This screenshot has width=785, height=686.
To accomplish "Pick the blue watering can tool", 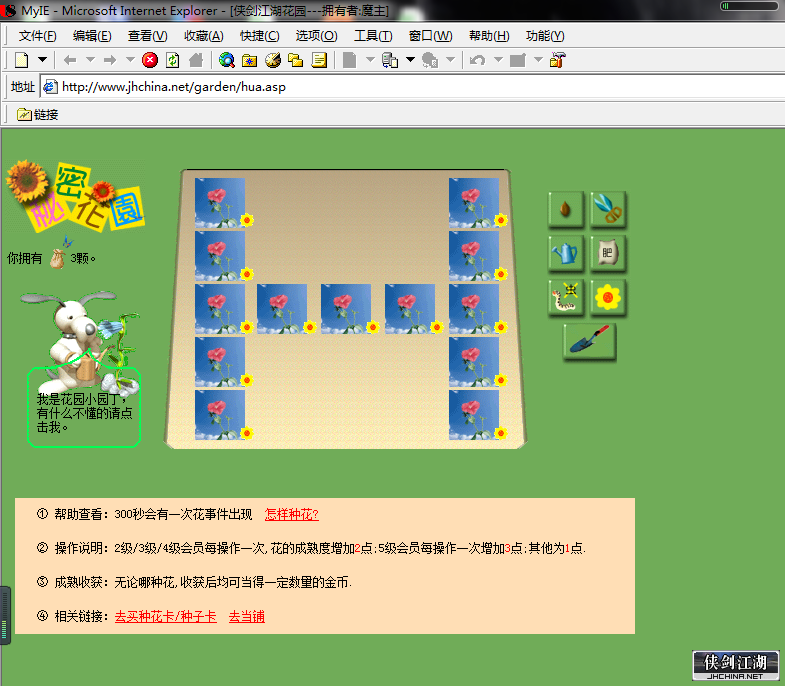I will (x=566, y=253).
